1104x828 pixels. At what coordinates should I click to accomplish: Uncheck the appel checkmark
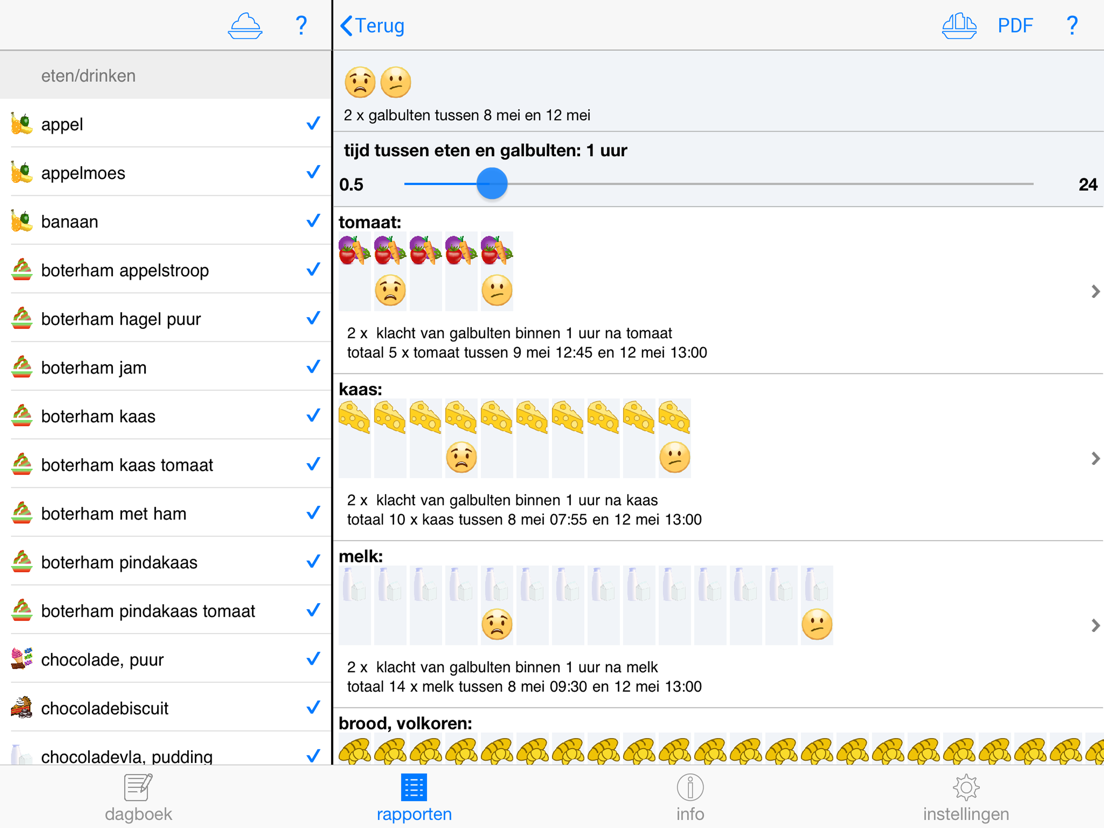pyautogui.click(x=313, y=124)
